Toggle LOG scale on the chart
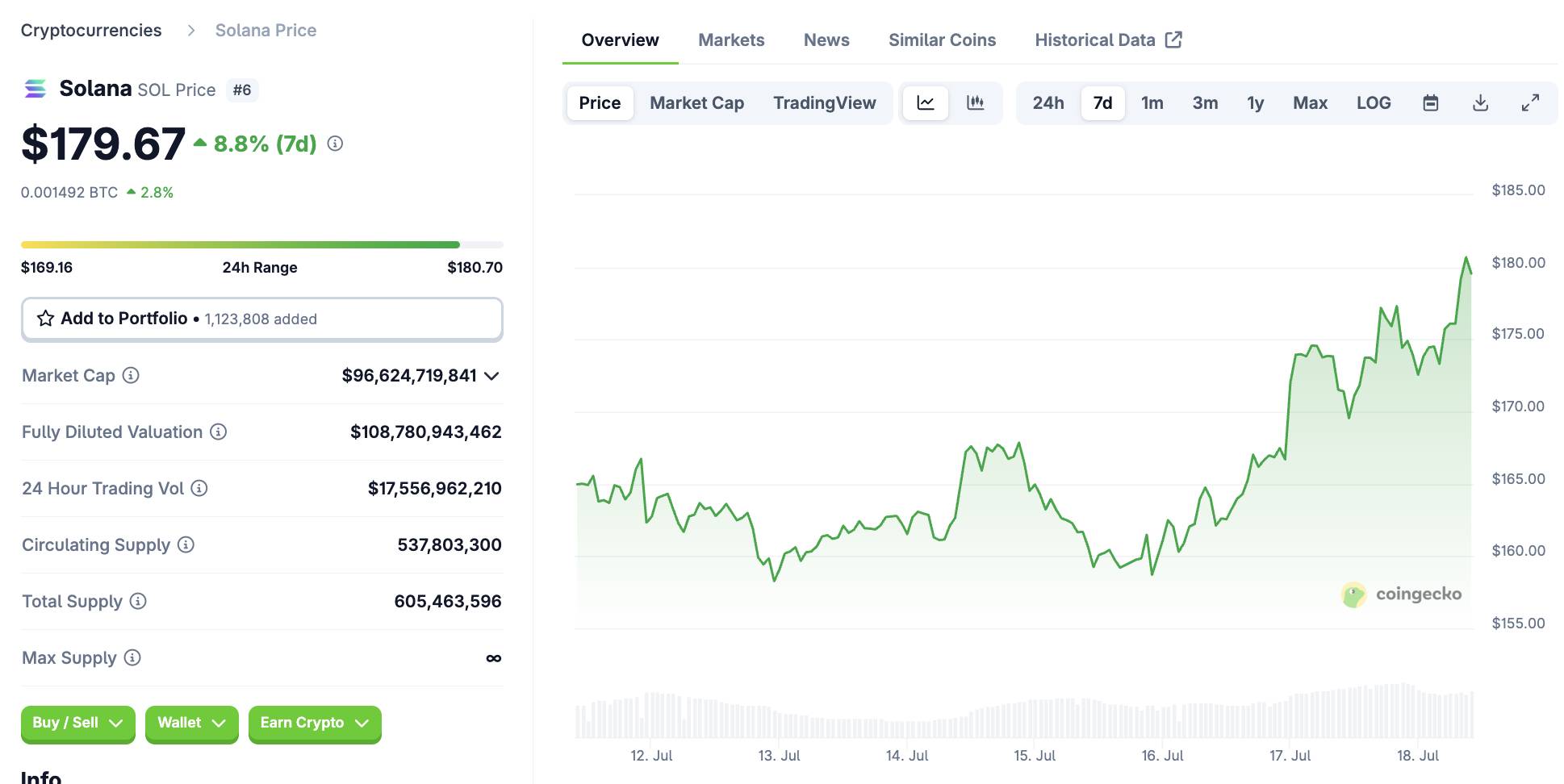Image resolution: width=1564 pixels, height=784 pixels. pos(1374,102)
